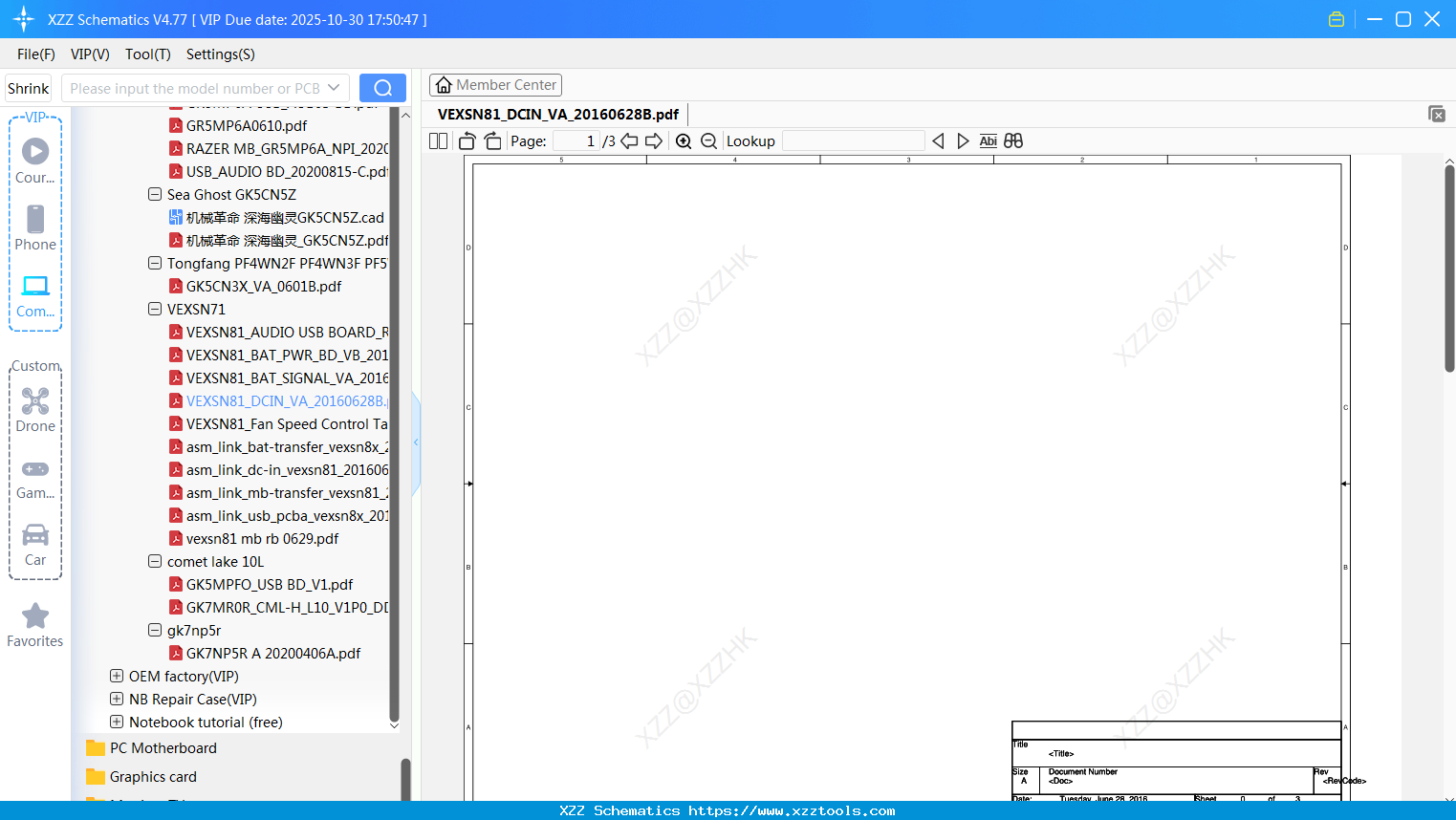The width and height of the screenshot is (1456, 820).
Task: Collapse the Sea Ghost GK5CN5Z node
Action: coord(155,194)
